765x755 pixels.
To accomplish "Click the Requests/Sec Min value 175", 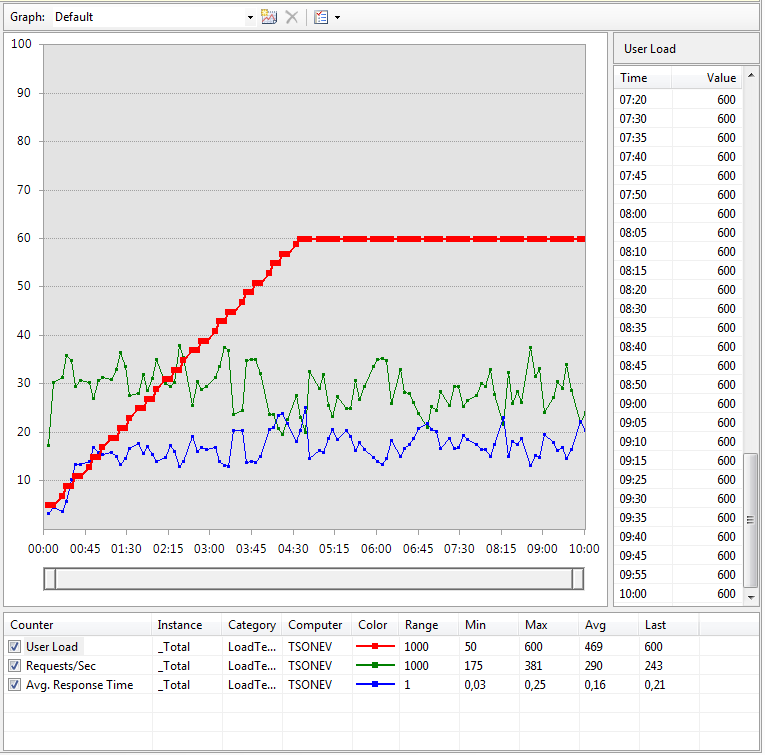I will tap(473, 666).
